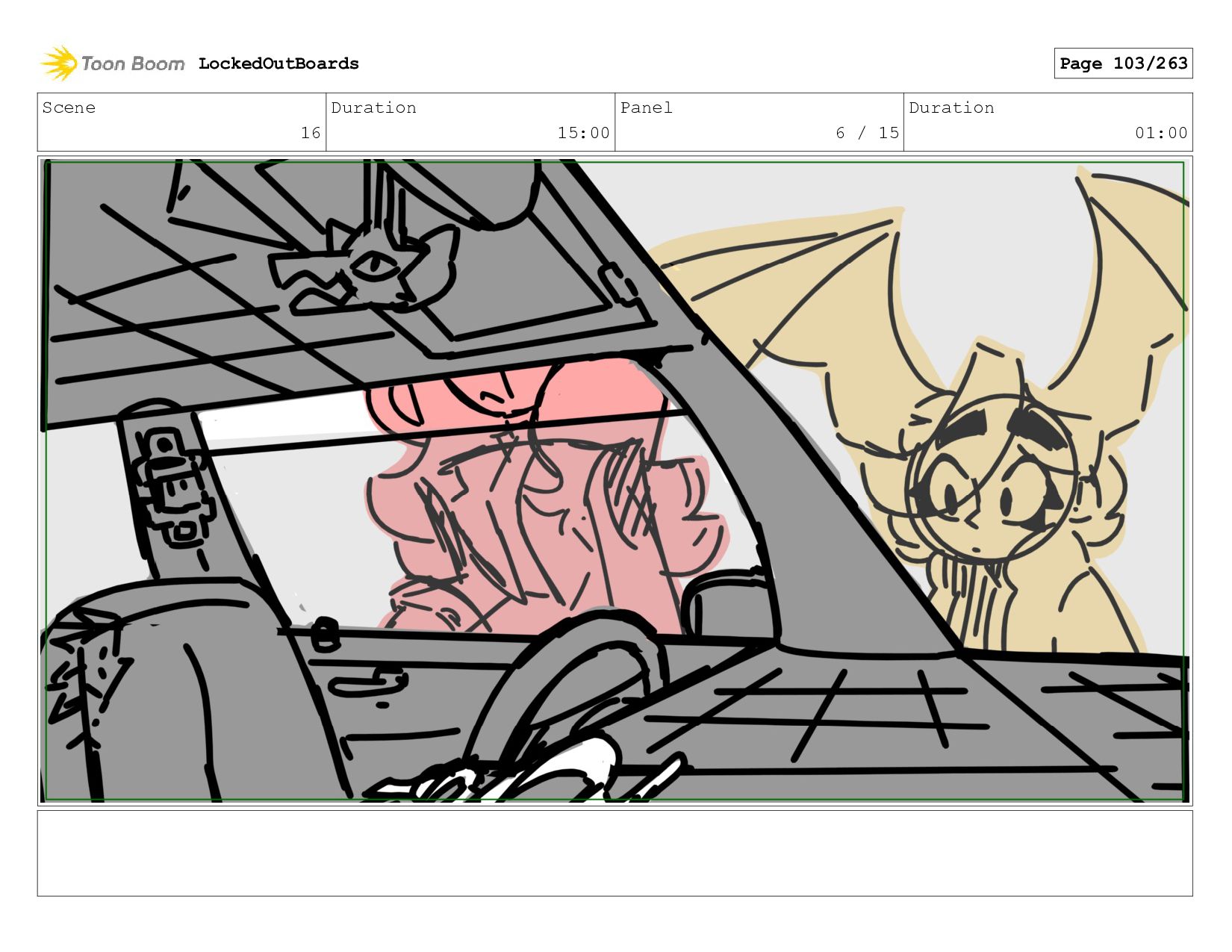This screenshot has height=952, width=1232.
Task: Select the Panel label
Action: click(x=646, y=108)
